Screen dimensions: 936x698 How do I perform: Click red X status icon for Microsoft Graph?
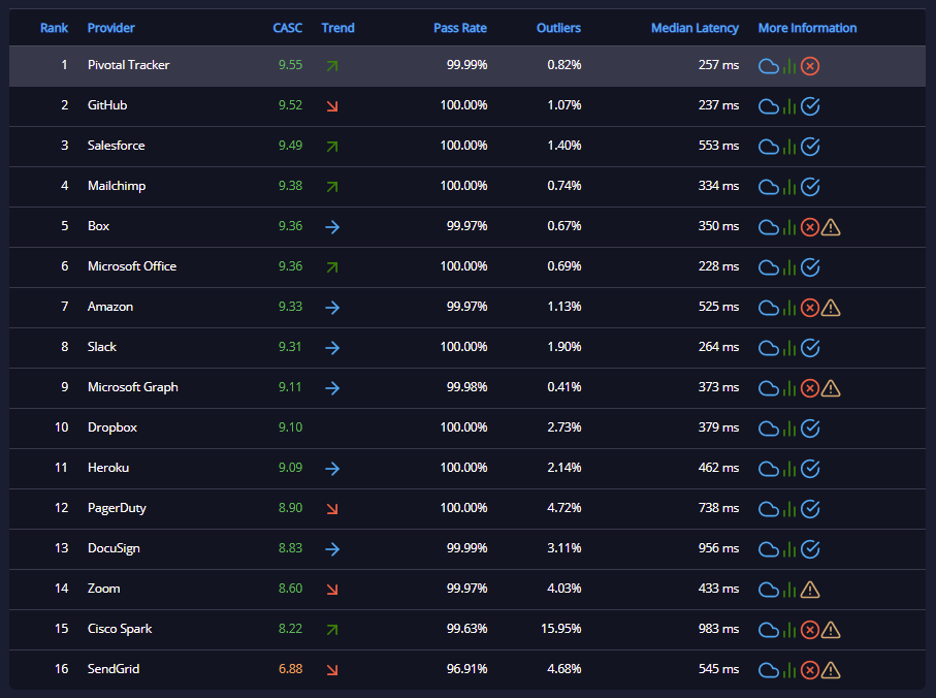[810, 389]
